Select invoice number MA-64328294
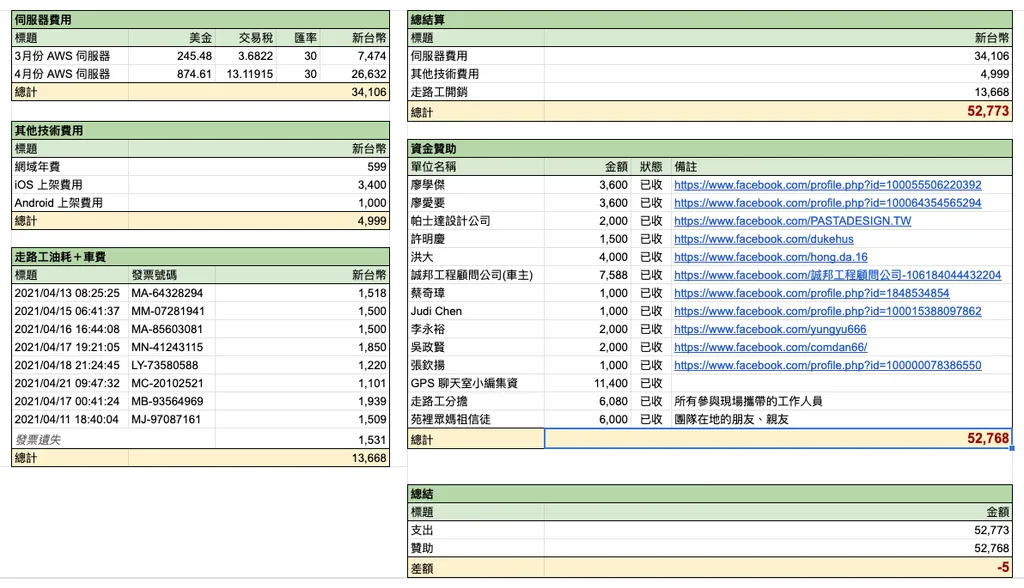This screenshot has width=1024, height=588. (172, 293)
